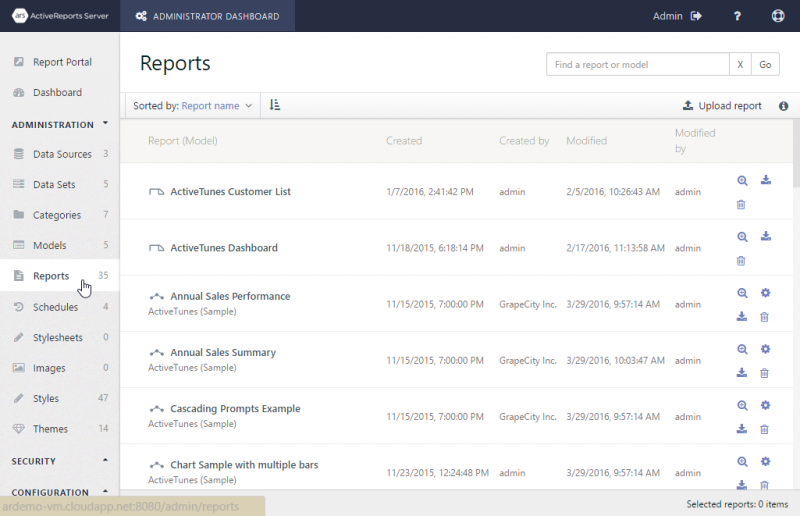800x516 pixels.
Task: Click the Admin user link
Action: [x=667, y=16]
